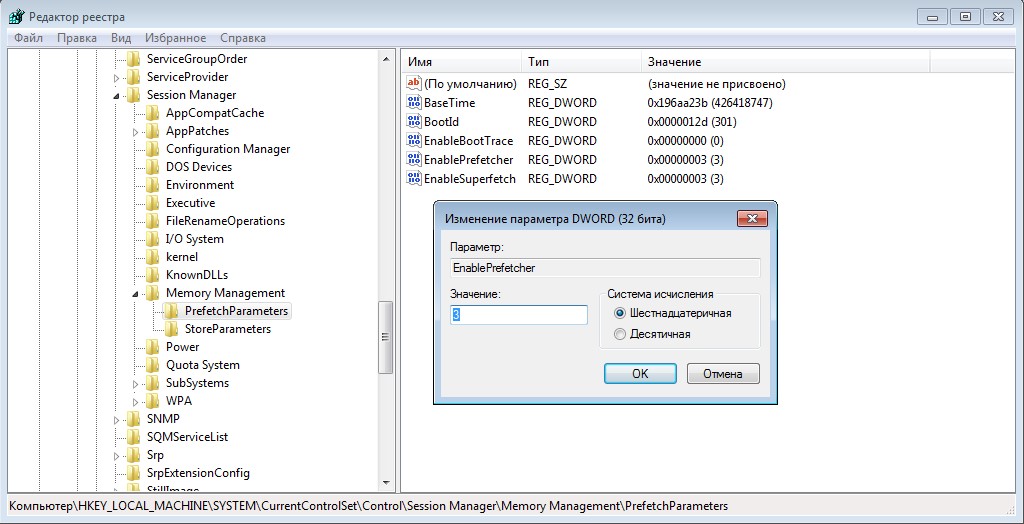1024x524 pixels.
Task: Open the Правка menu
Action: (x=77, y=38)
